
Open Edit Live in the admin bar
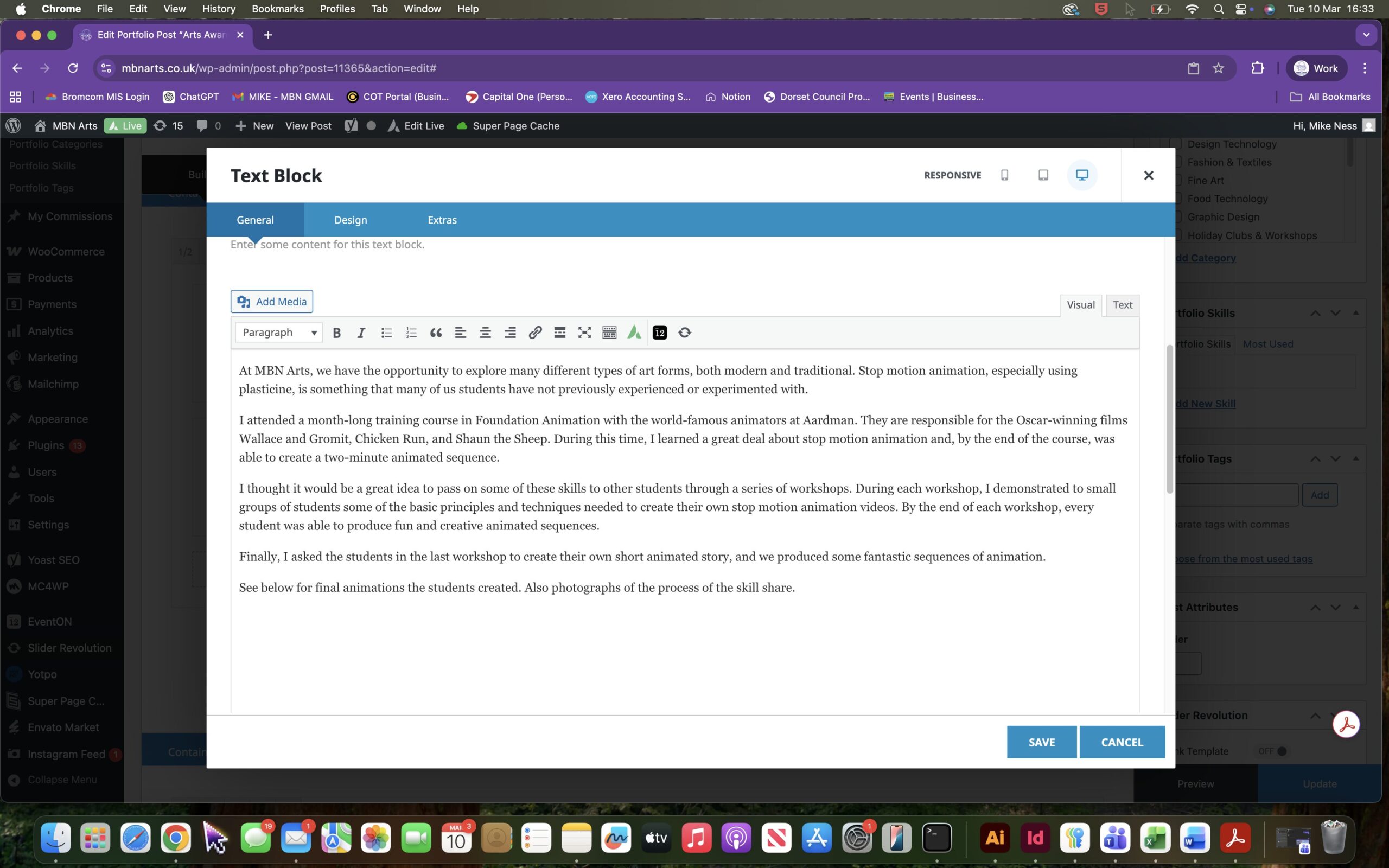click(x=416, y=126)
